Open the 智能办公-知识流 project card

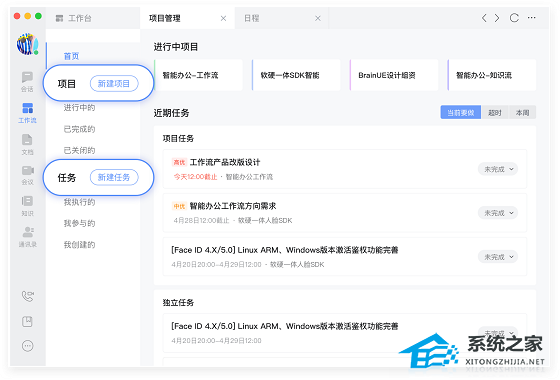tap(491, 75)
